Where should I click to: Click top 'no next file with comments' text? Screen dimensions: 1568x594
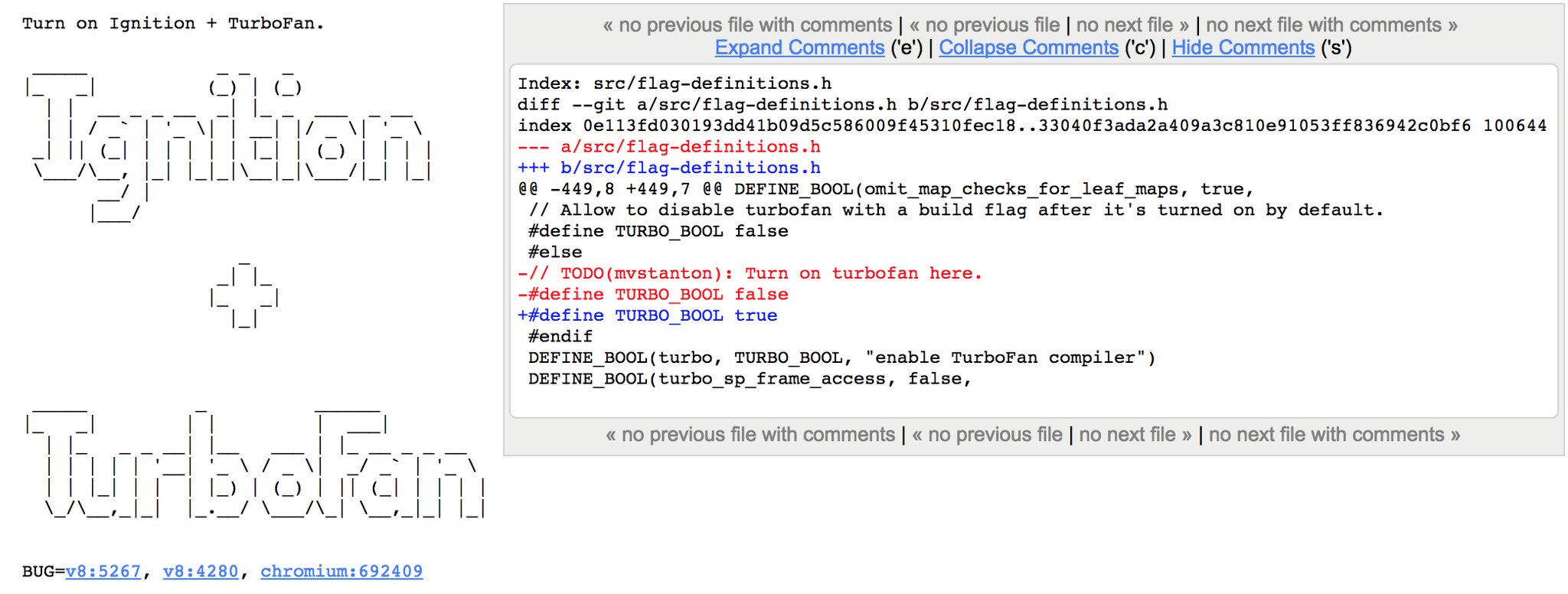[1332, 25]
